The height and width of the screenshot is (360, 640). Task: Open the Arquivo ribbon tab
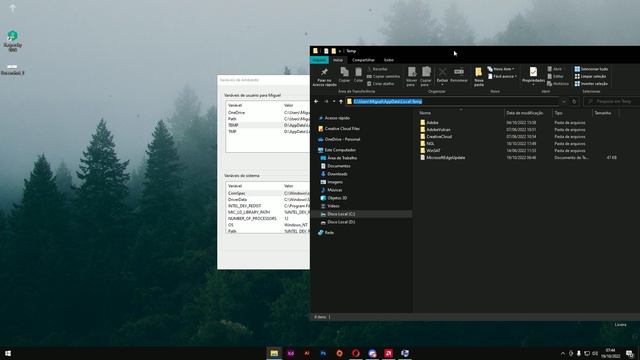tap(319, 60)
